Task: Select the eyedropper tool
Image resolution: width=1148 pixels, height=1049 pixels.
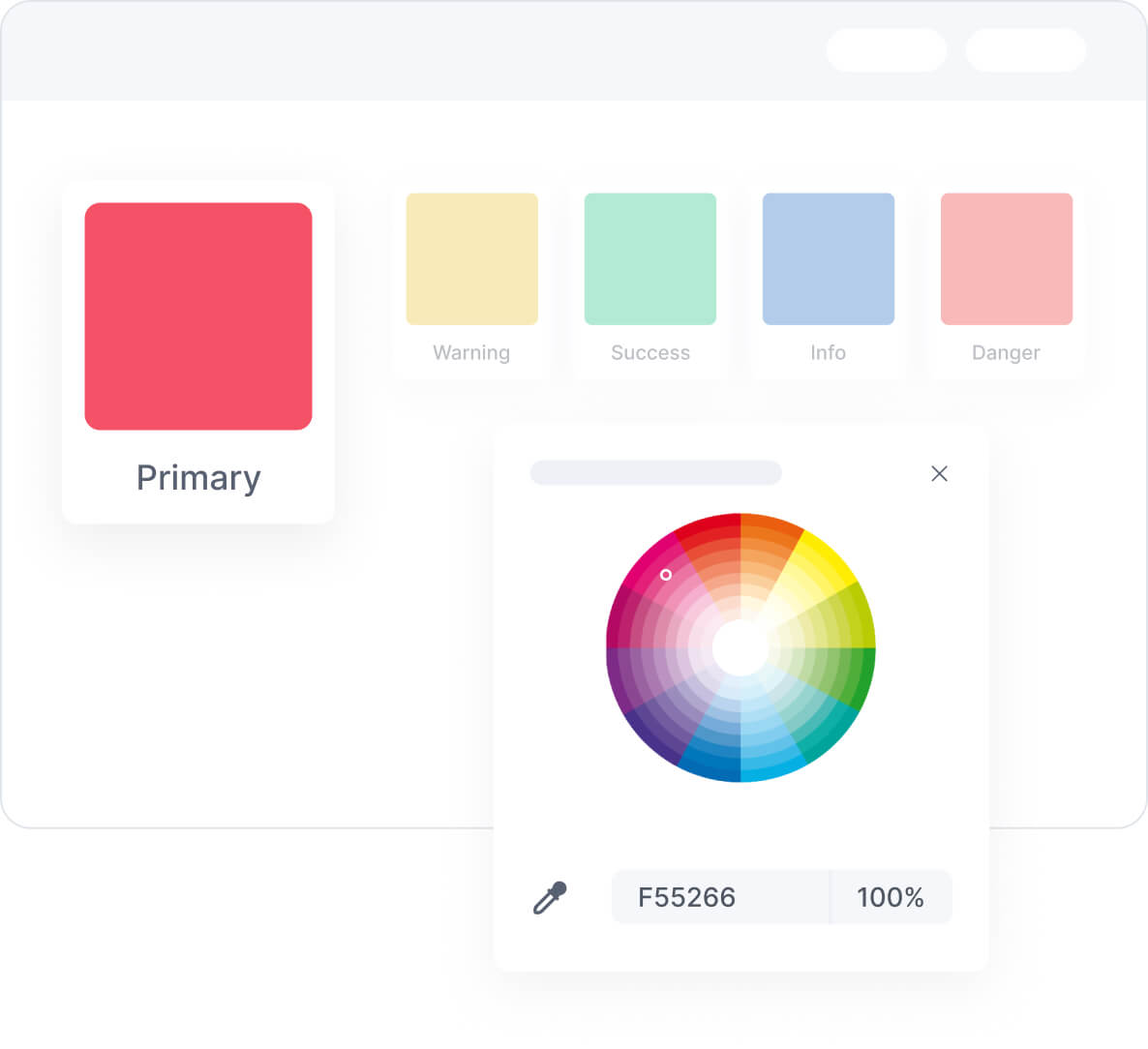Action: pos(550,897)
